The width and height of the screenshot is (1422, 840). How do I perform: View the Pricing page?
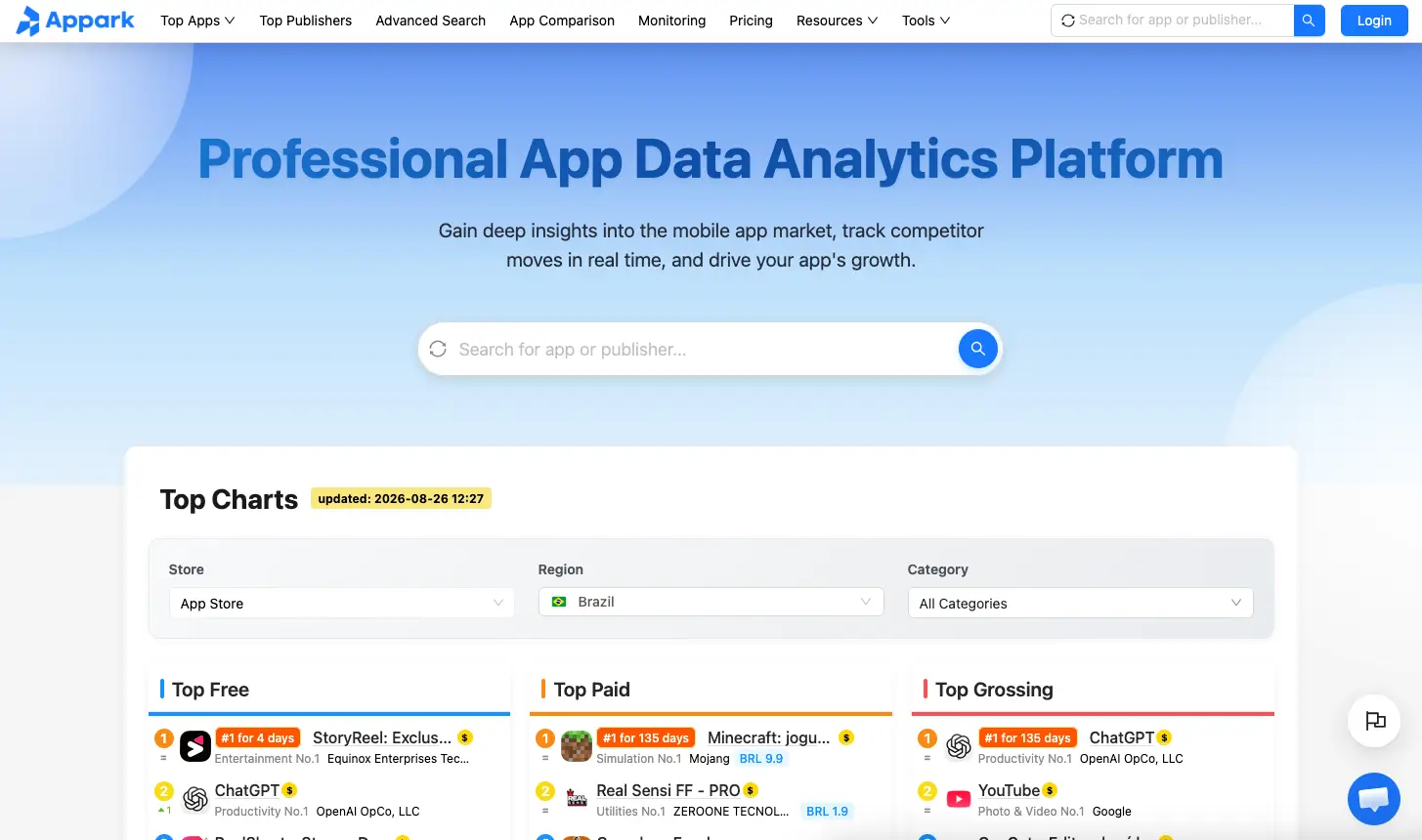751,21
